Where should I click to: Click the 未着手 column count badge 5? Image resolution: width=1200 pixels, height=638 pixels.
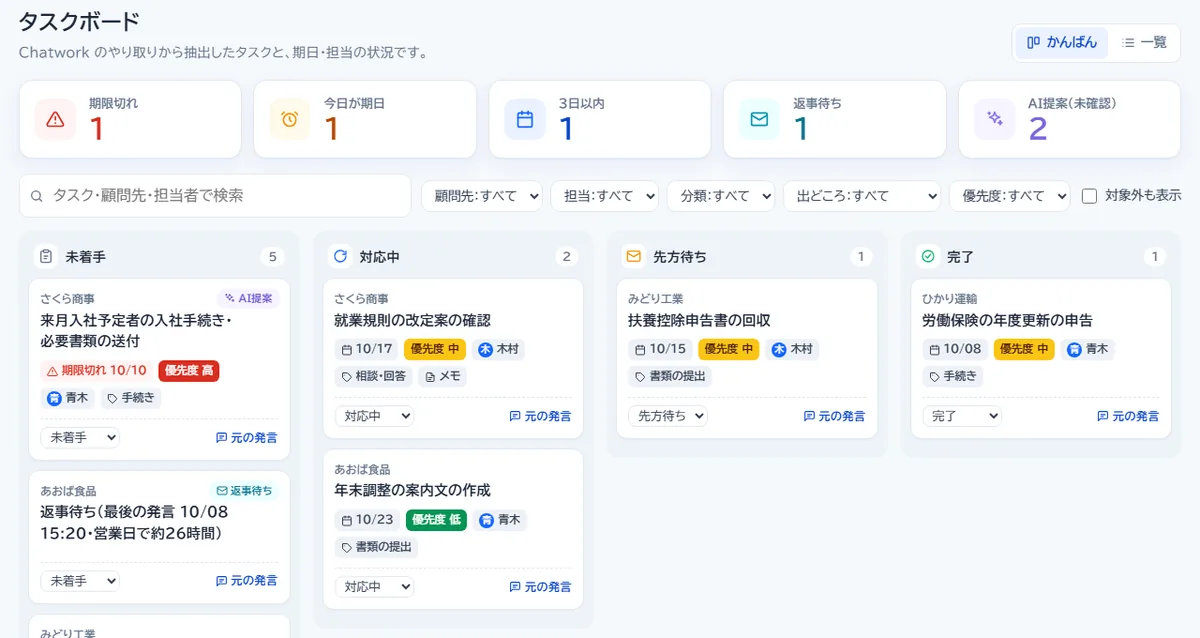coord(272,257)
